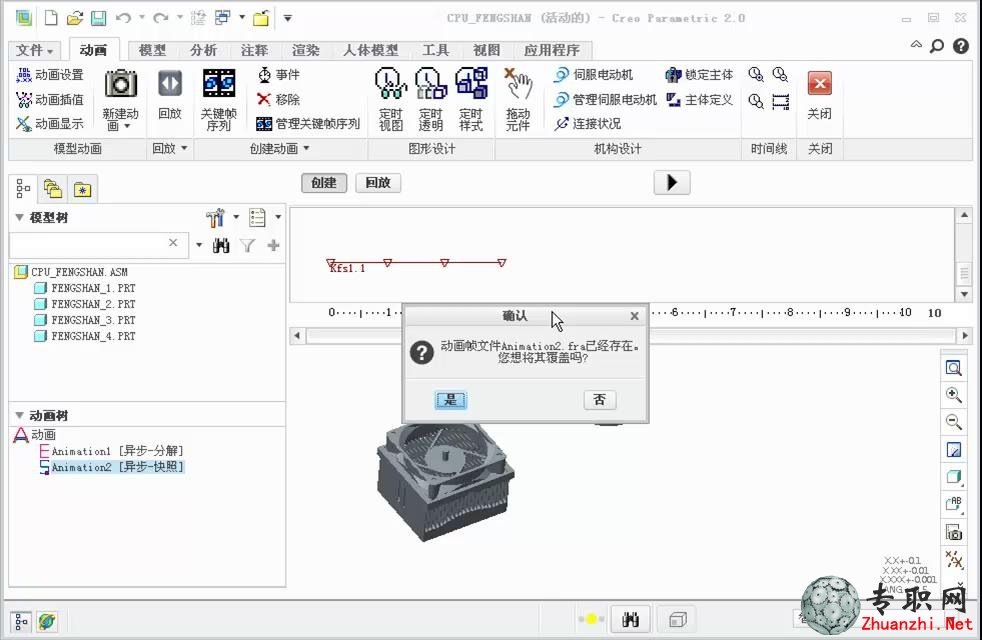This screenshot has width=982, height=640.
Task: Open the 文件 file menu
Action: [34, 50]
